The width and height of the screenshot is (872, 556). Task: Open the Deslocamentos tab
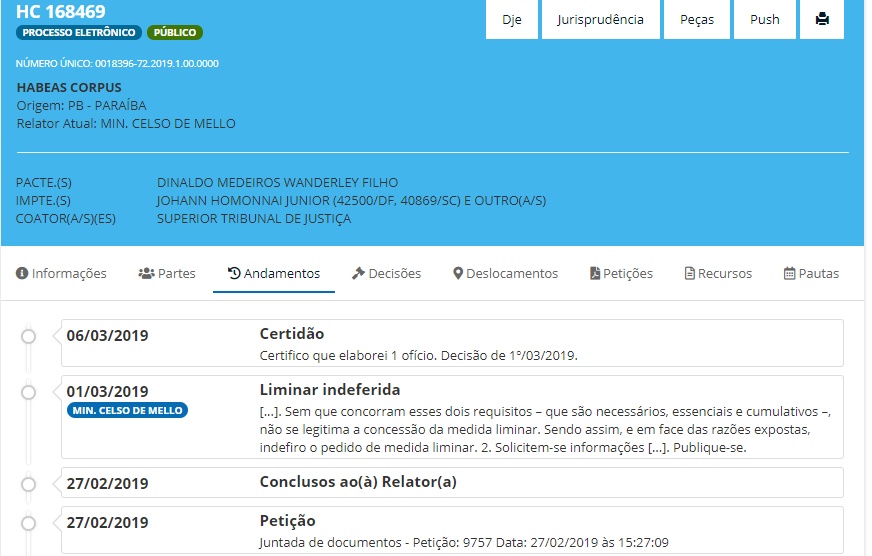coord(505,273)
